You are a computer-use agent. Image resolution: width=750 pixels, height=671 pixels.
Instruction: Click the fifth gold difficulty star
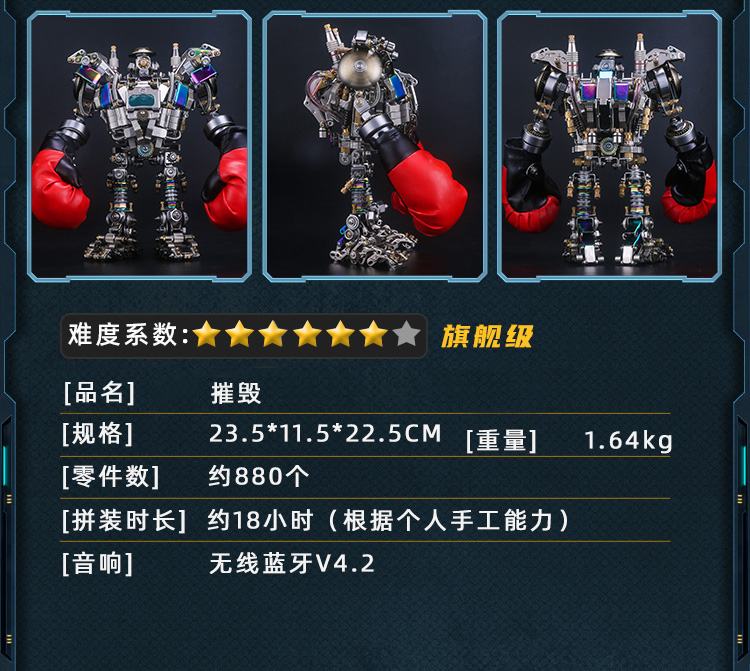[340, 334]
